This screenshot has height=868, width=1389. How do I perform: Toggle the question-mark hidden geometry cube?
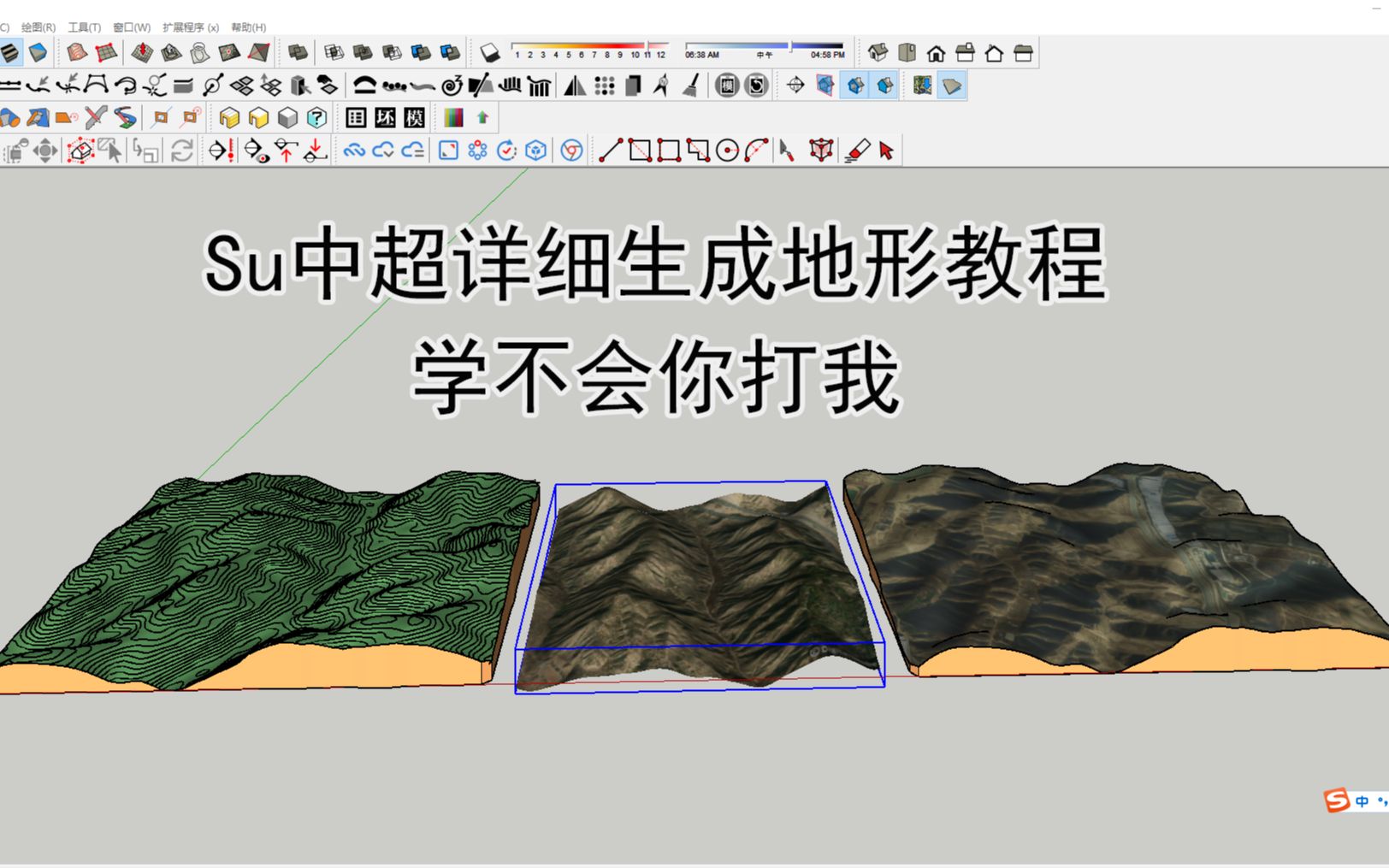(x=317, y=117)
